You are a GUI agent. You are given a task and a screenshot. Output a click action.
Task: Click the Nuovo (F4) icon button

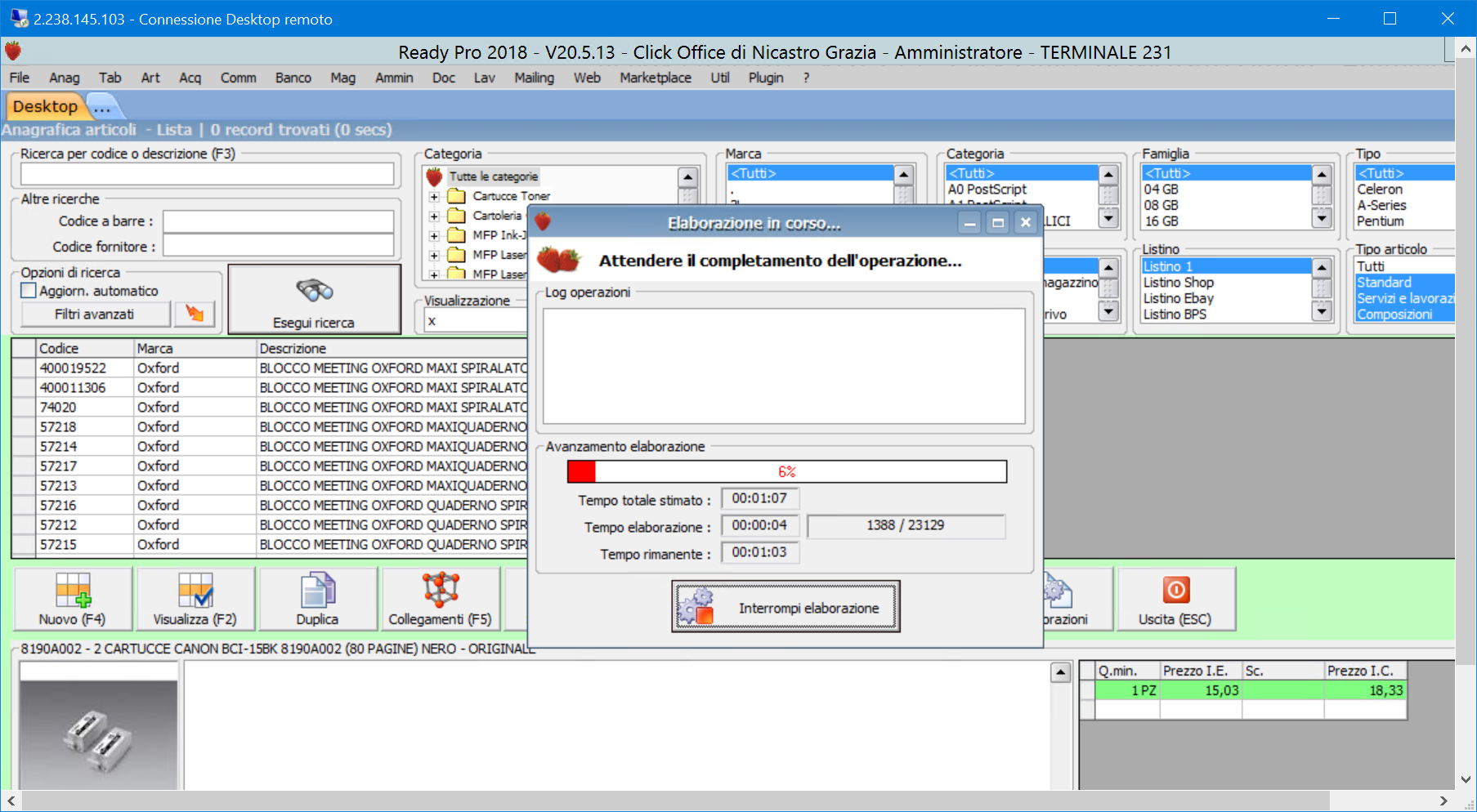point(73,600)
